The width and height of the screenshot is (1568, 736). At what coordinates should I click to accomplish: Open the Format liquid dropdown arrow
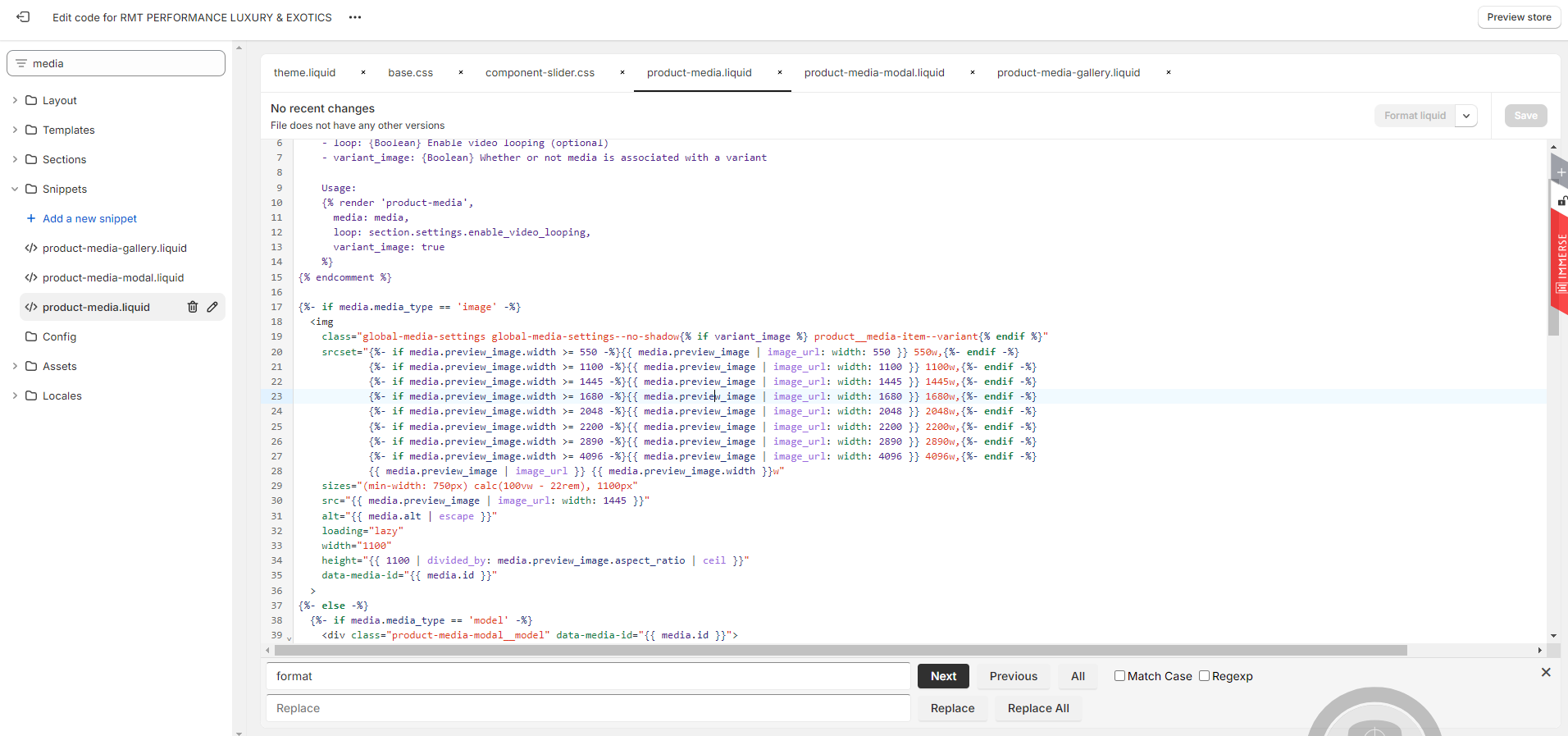click(x=1466, y=116)
